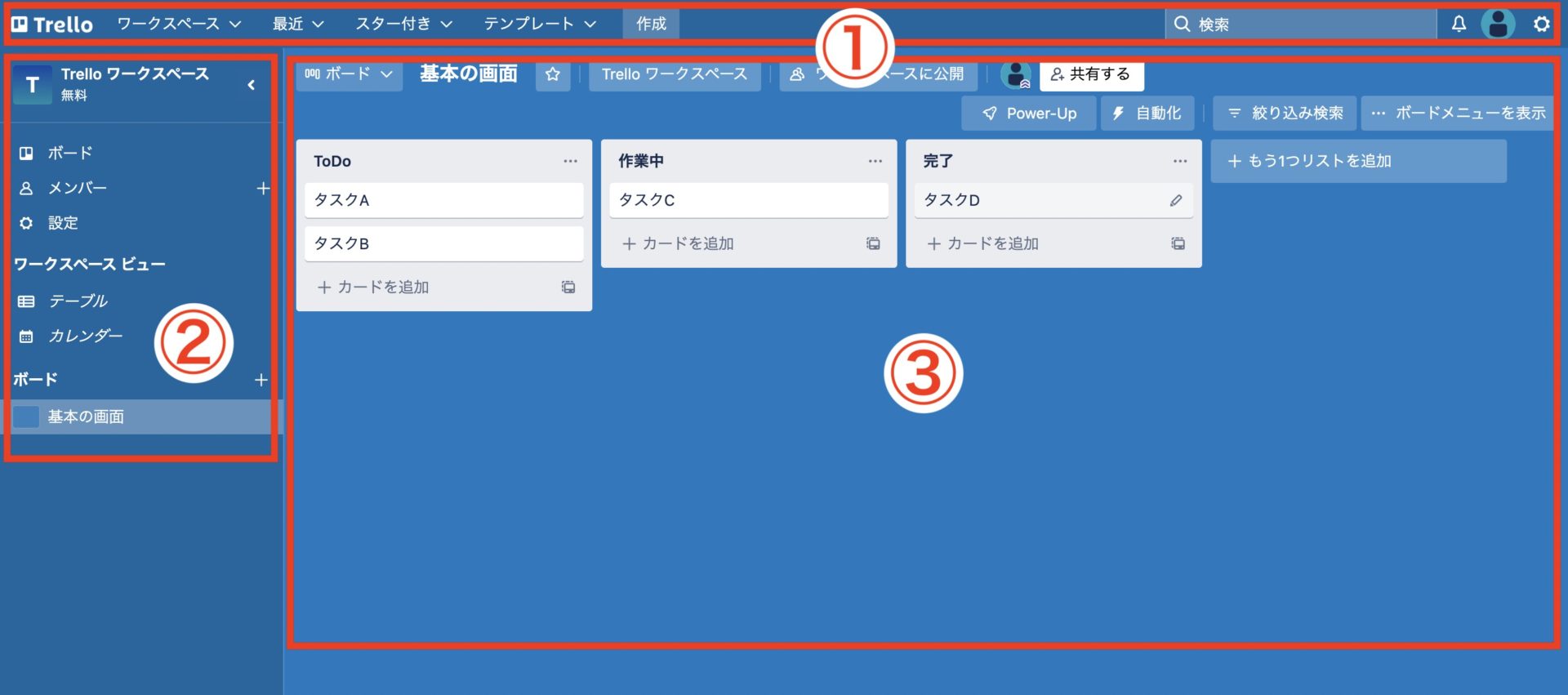Click the 作業中 list title
The width and height of the screenshot is (1568, 695).
(x=641, y=162)
